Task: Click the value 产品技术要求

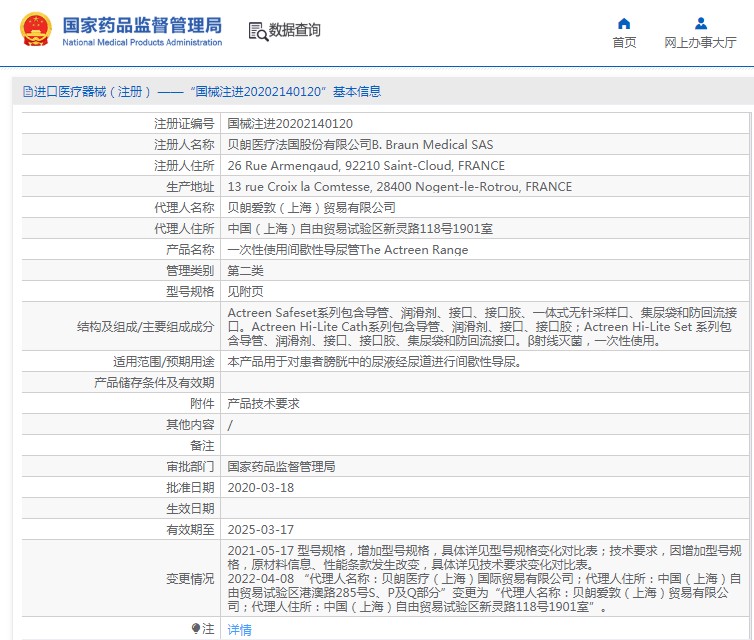Action: [264, 403]
